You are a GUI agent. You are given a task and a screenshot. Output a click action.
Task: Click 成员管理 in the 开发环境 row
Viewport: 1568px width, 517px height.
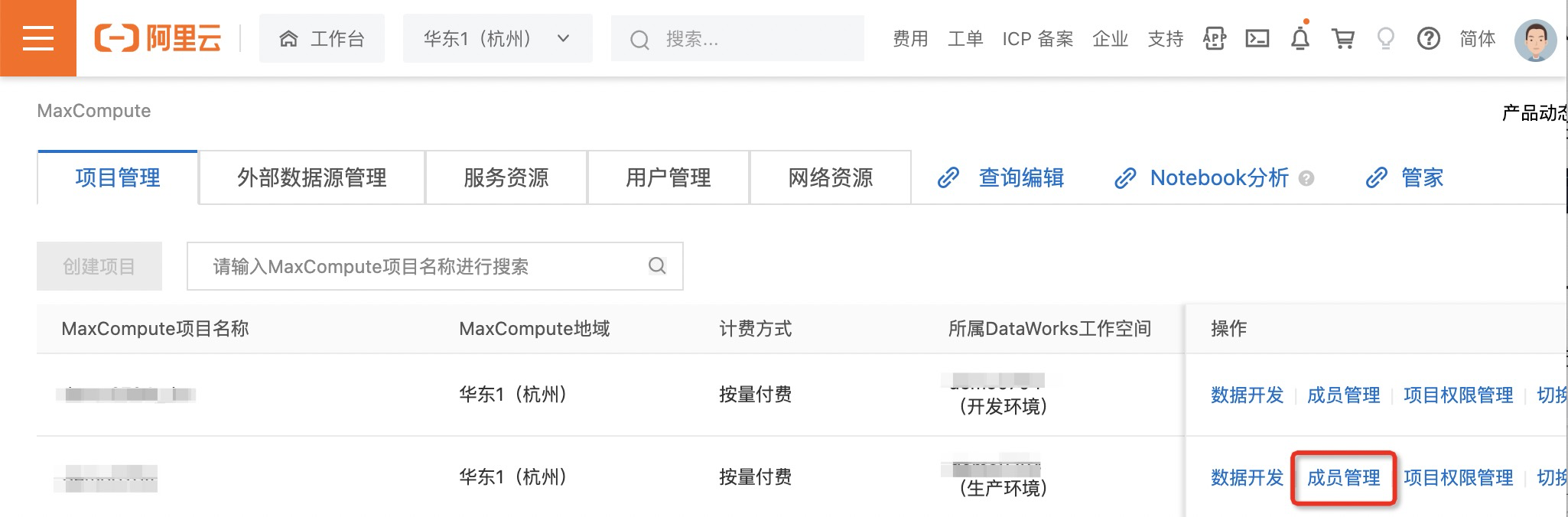[1343, 395]
